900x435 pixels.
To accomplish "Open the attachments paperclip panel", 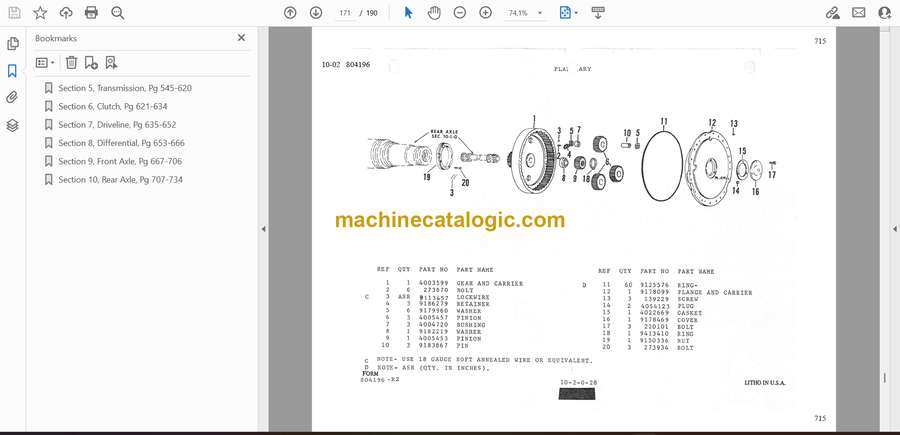I will [13, 98].
